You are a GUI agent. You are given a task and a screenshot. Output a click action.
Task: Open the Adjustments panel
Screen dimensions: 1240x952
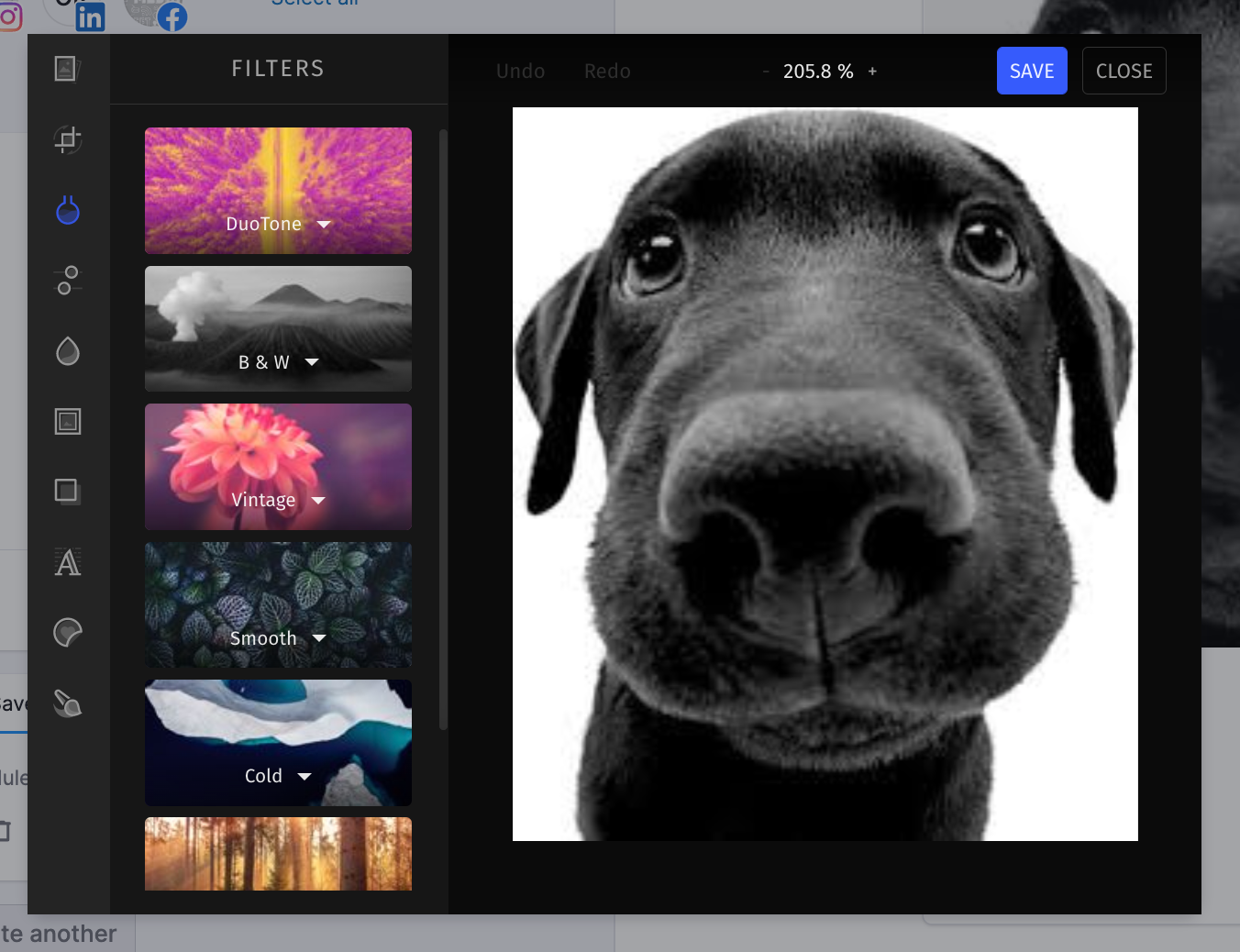pyautogui.click(x=67, y=281)
